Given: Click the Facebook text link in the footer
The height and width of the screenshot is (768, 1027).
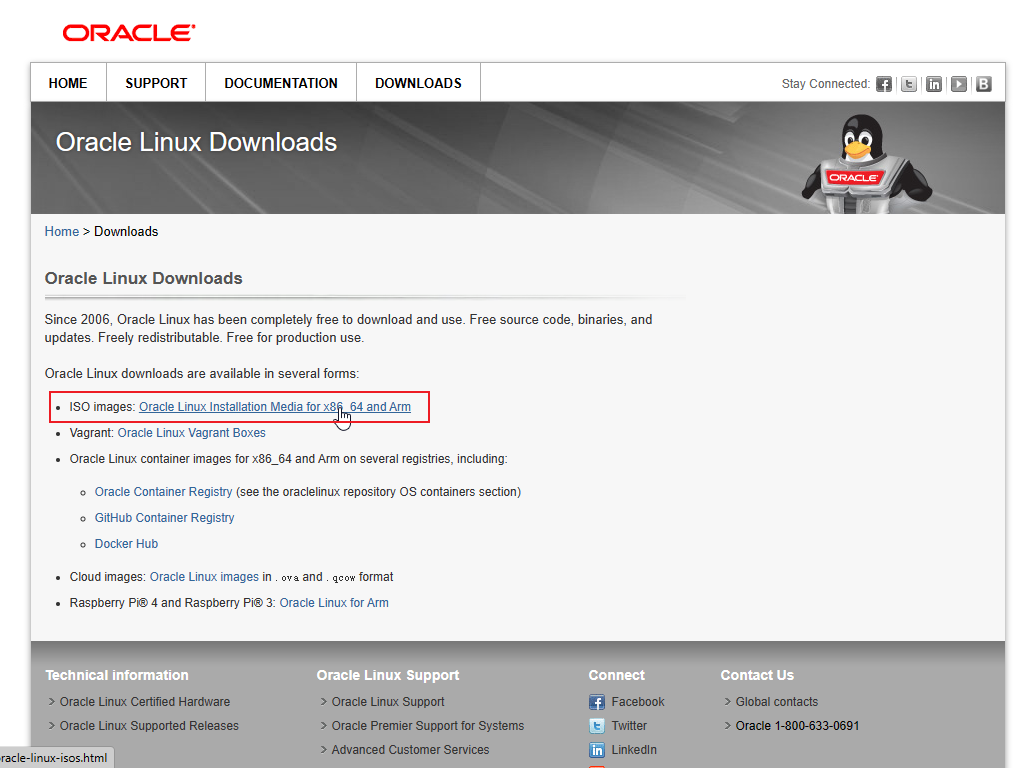Looking at the screenshot, I should pyautogui.click(x=638, y=702).
